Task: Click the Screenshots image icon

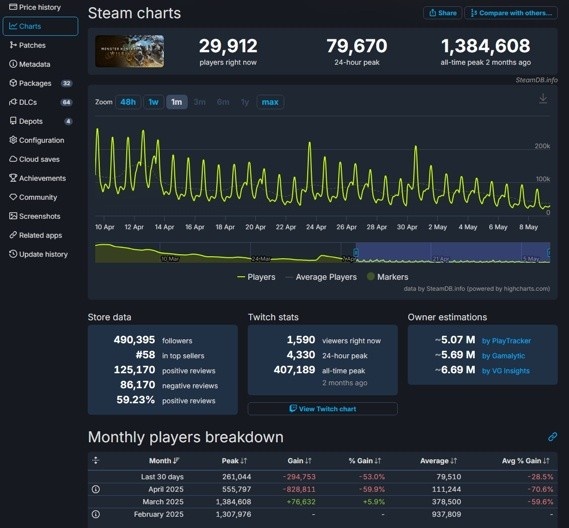Action: click(13, 216)
